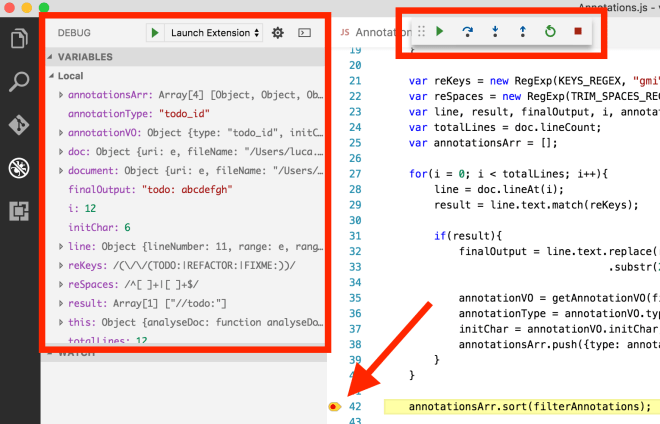Expand the reSpaces variable

(x=61, y=285)
